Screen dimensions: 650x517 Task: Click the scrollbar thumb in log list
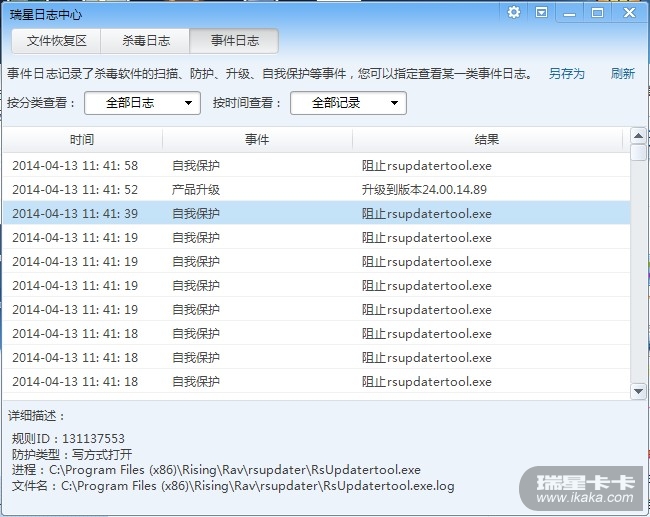638,152
